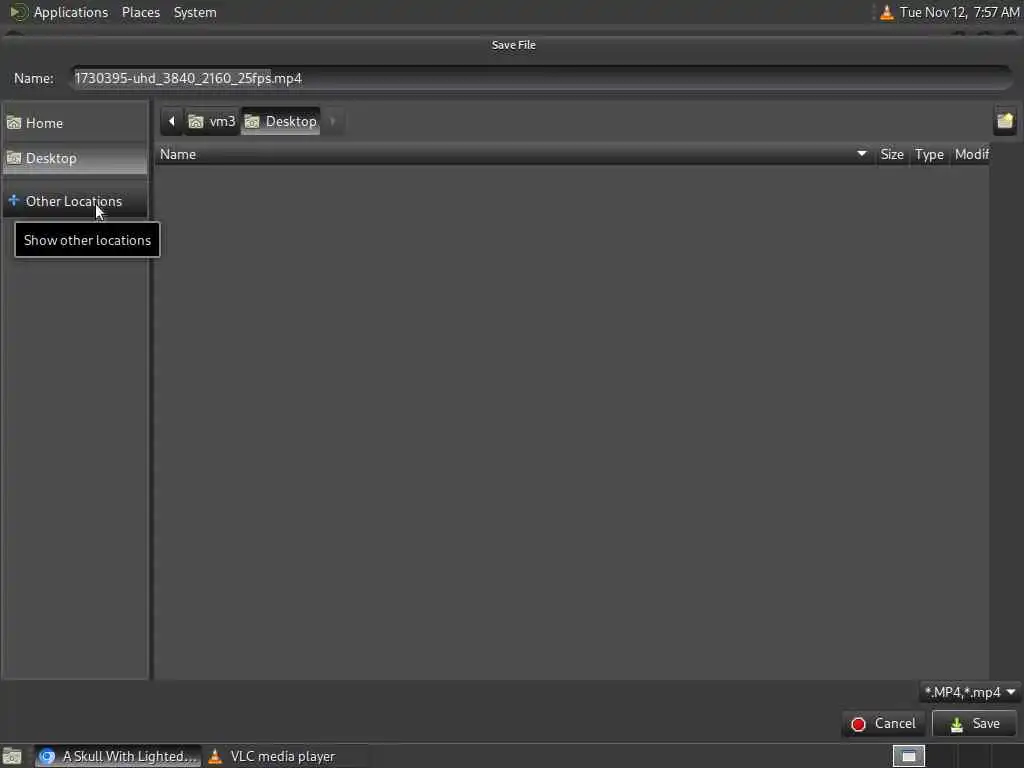Create a new folder with the folder icon
The width and height of the screenshot is (1024, 768).
coord(1005,121)
